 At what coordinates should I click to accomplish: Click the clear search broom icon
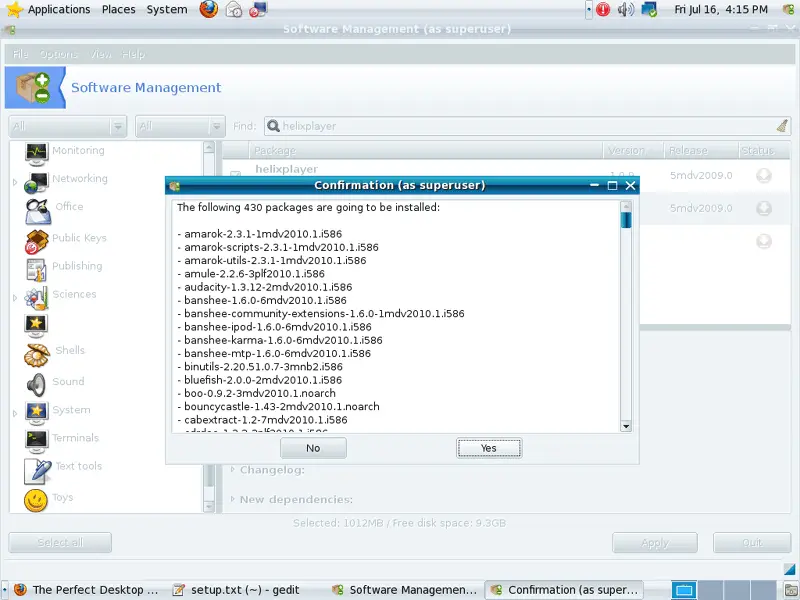tap(782, 126)
